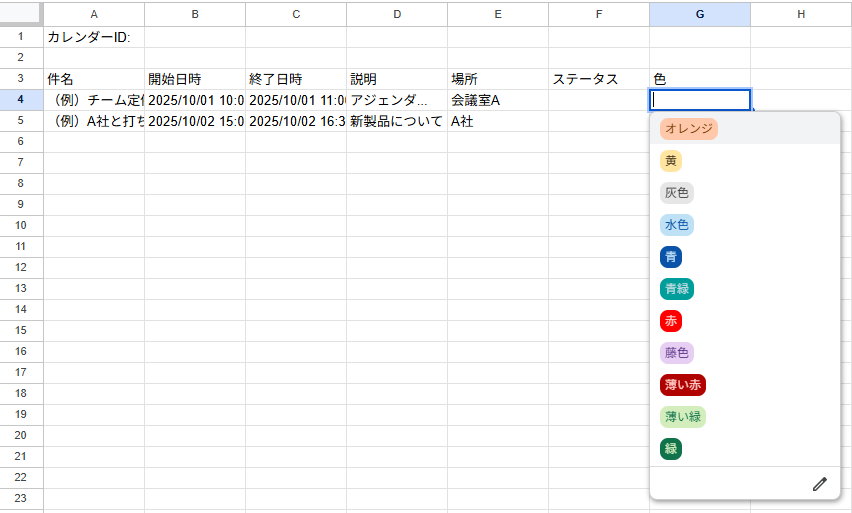Select the 水色 dropdown option

pyautogui.click(x=677, y=225)
